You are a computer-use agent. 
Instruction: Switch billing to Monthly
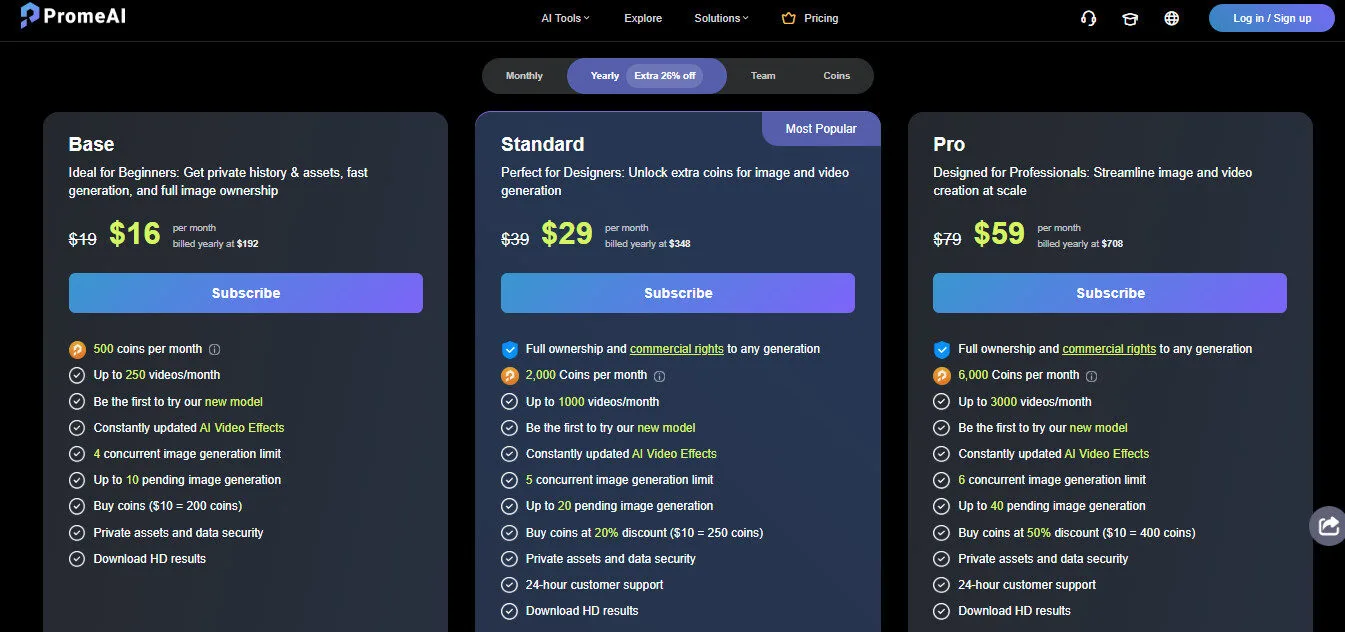[524, 75]
